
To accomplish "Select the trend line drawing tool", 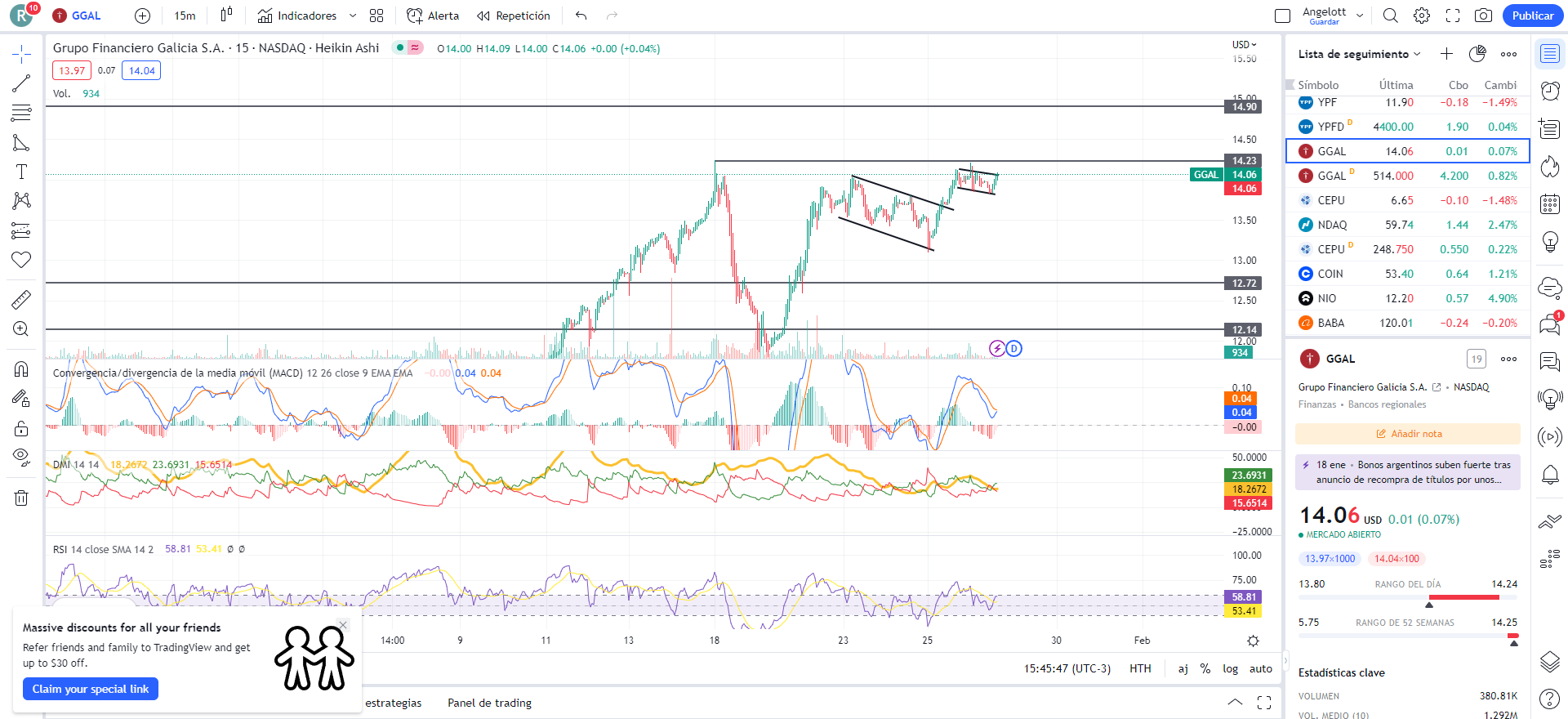I will click(21, 83).
